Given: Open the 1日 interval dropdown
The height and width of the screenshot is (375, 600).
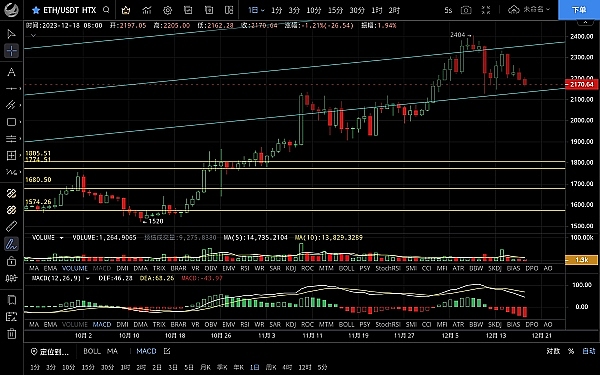Looking at the screenshot, I should point(256,10).
